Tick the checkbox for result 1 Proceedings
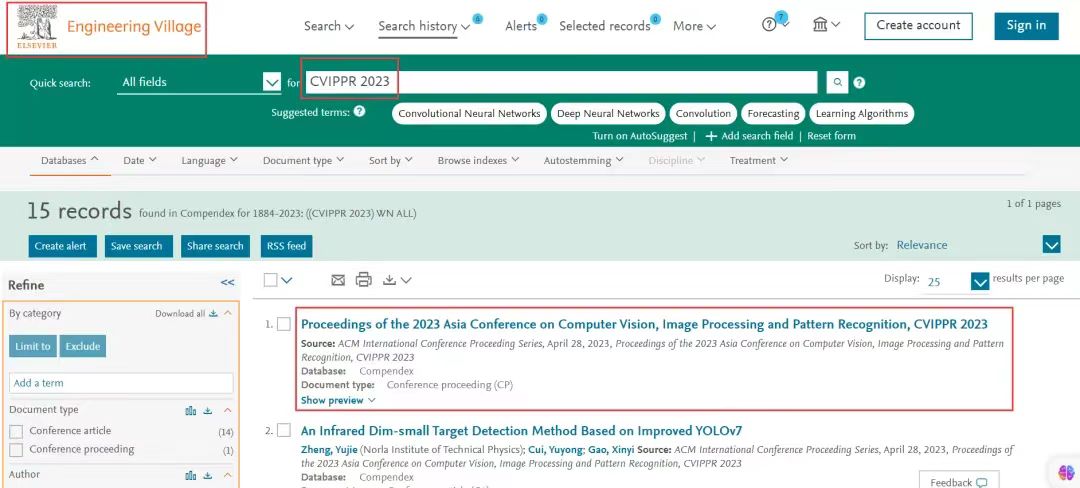The image size is (1080, 488). coord(284,324)
